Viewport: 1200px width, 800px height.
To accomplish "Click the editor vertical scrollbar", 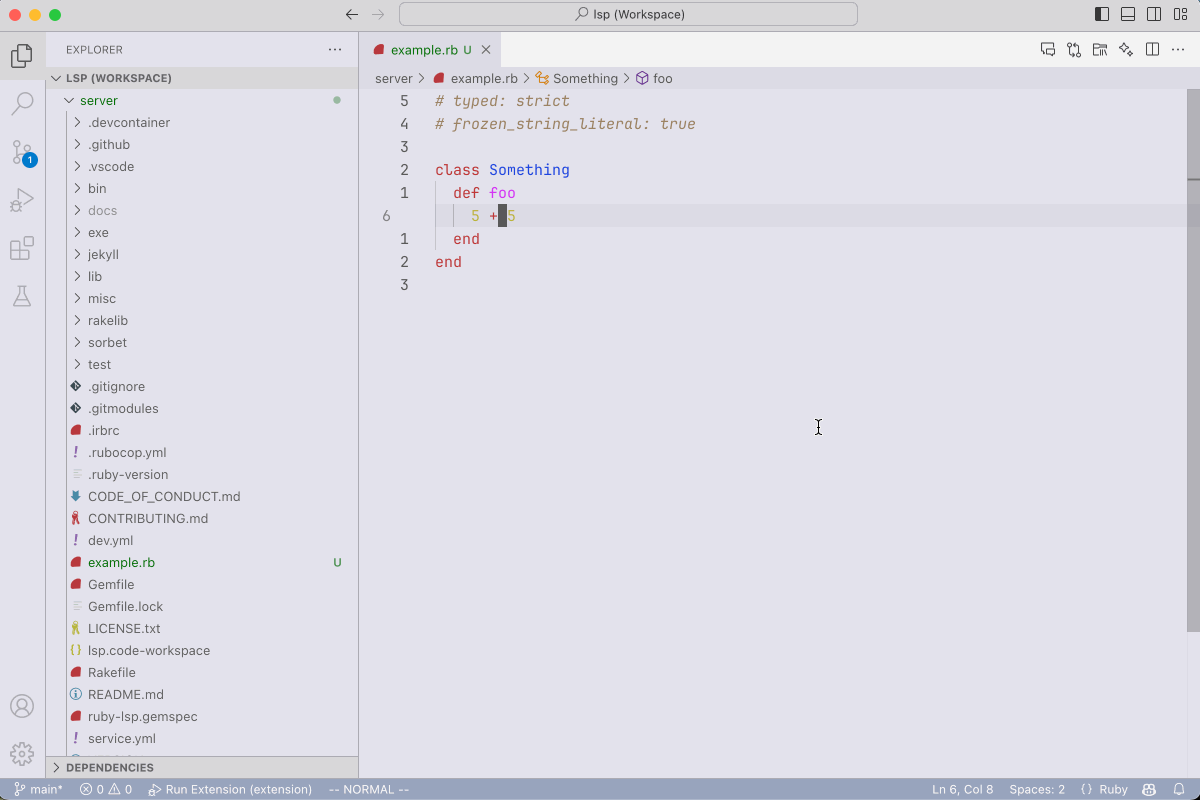I will 1193,360.
